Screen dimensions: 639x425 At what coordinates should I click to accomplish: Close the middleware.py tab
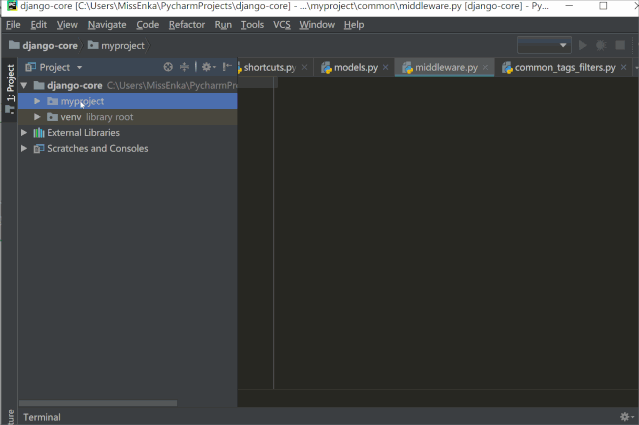[x=486, y=68]
